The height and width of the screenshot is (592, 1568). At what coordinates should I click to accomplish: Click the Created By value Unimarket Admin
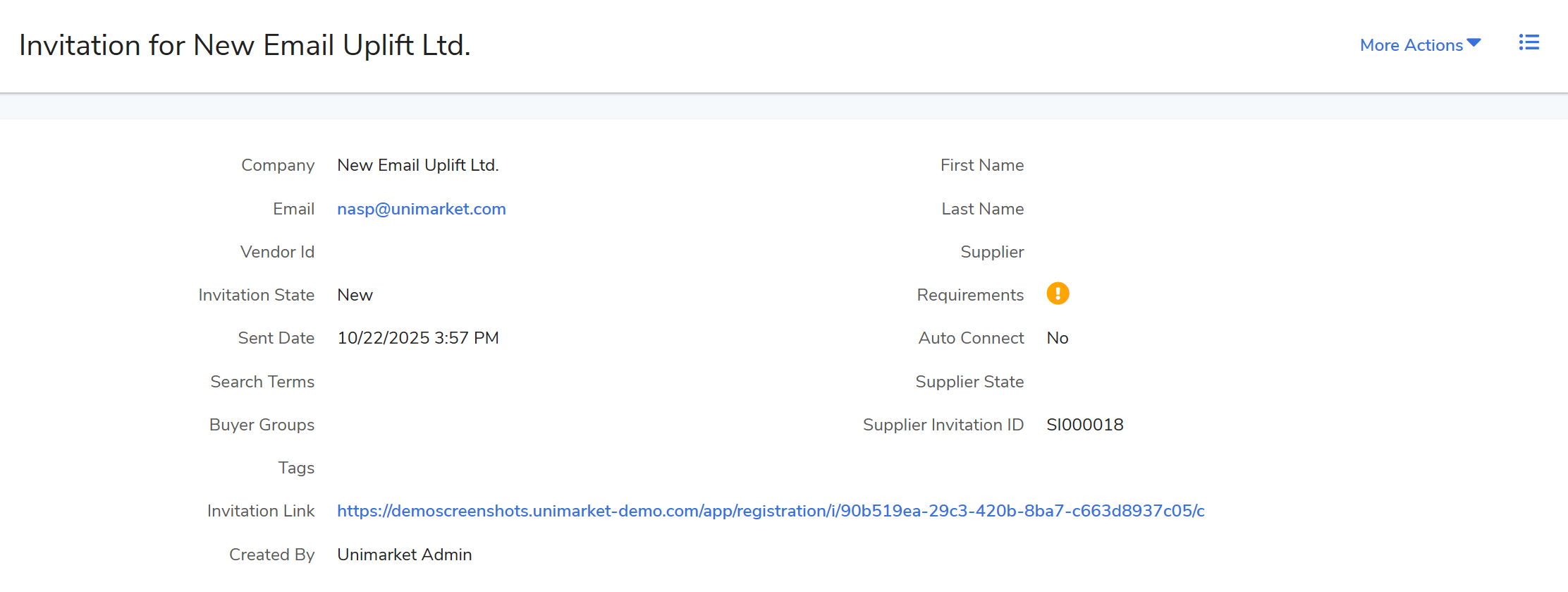404,555
